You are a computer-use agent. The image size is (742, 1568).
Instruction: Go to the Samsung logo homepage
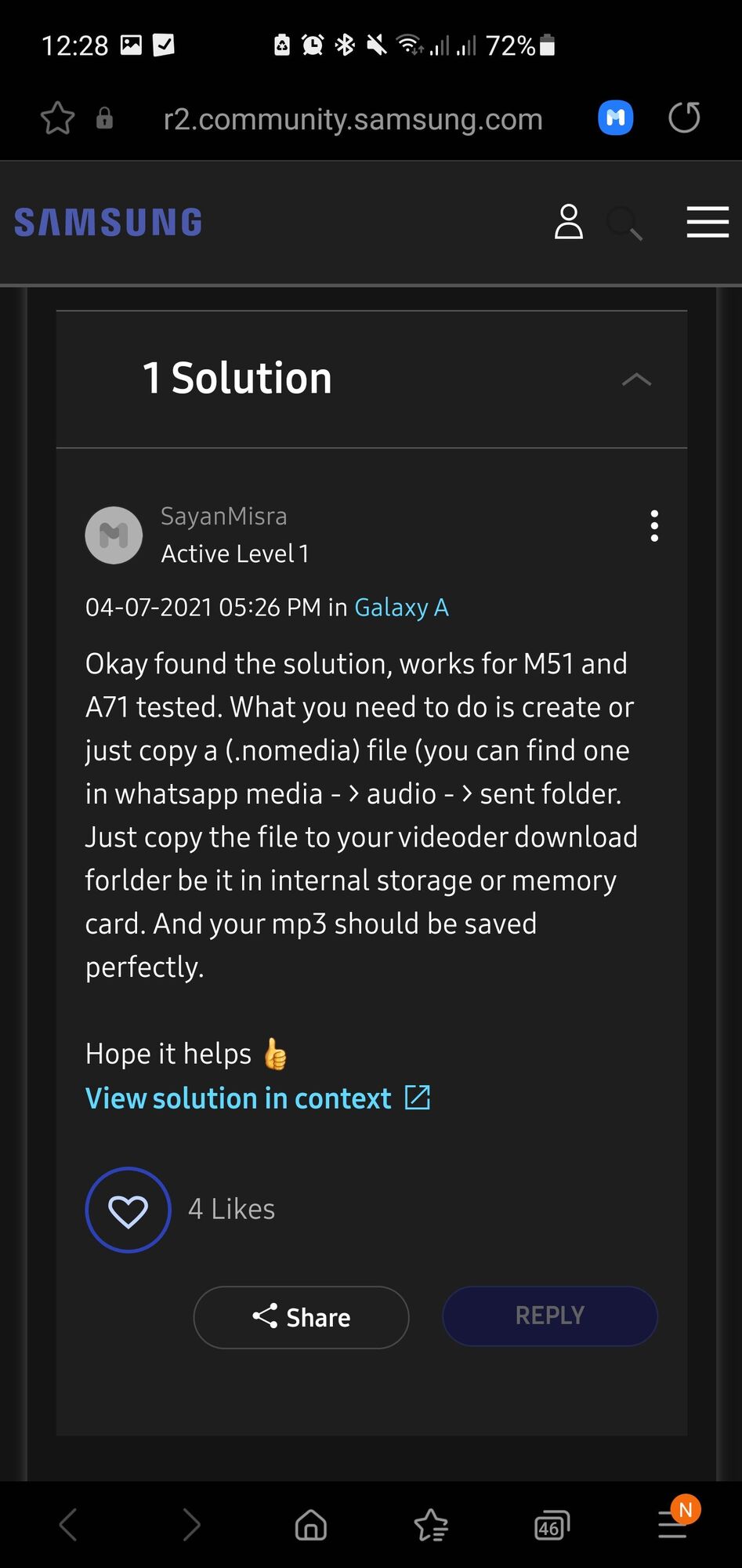[108, 223]
